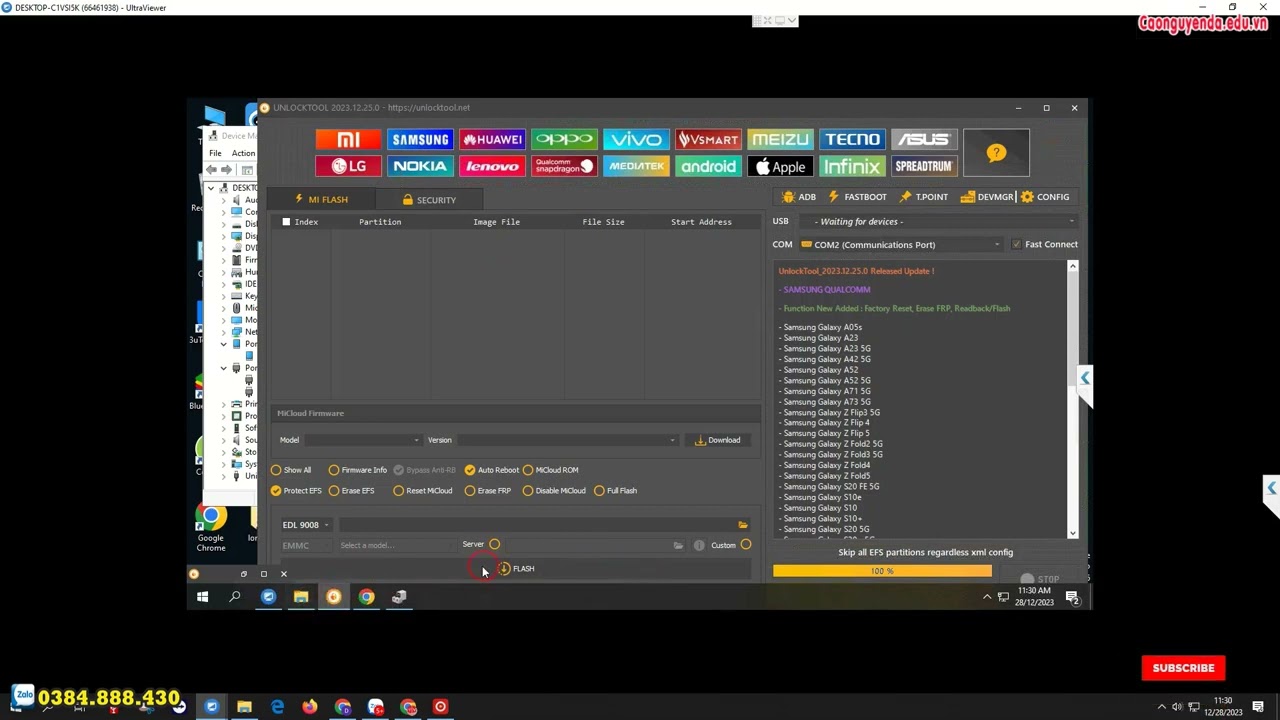Select the Vivo brand logo
The image size is (1280, 720).
click(636, 140)
